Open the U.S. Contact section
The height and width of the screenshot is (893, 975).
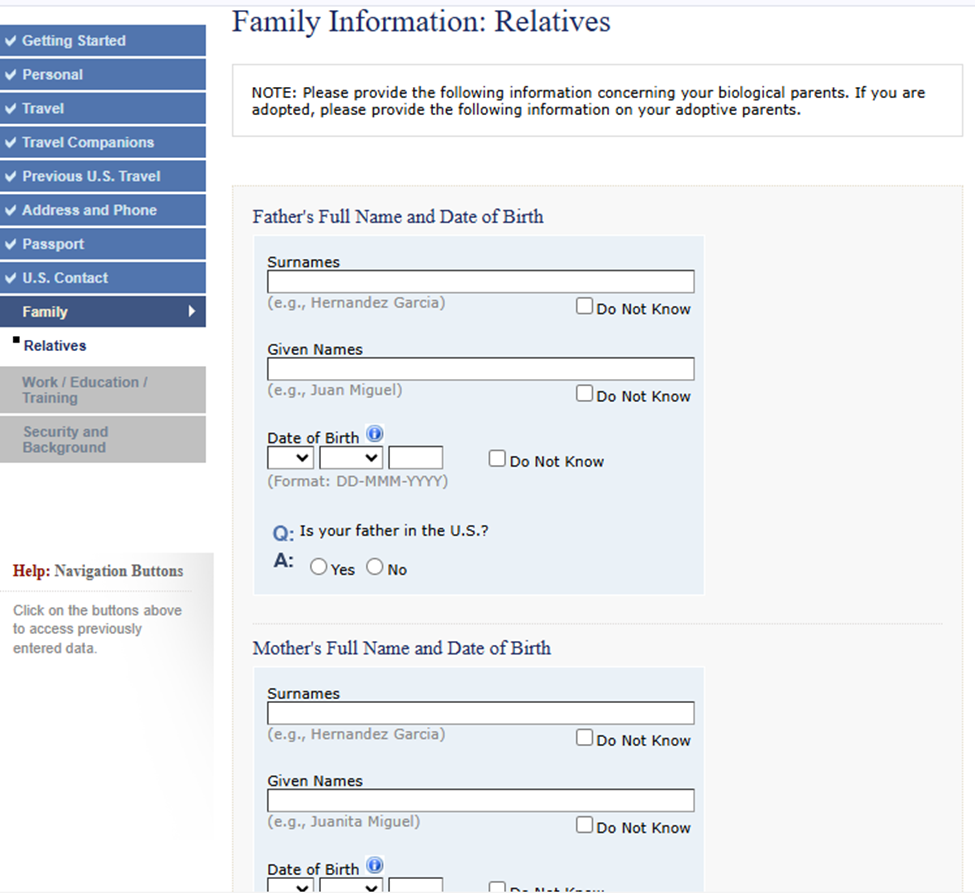[x=65, y=278]
